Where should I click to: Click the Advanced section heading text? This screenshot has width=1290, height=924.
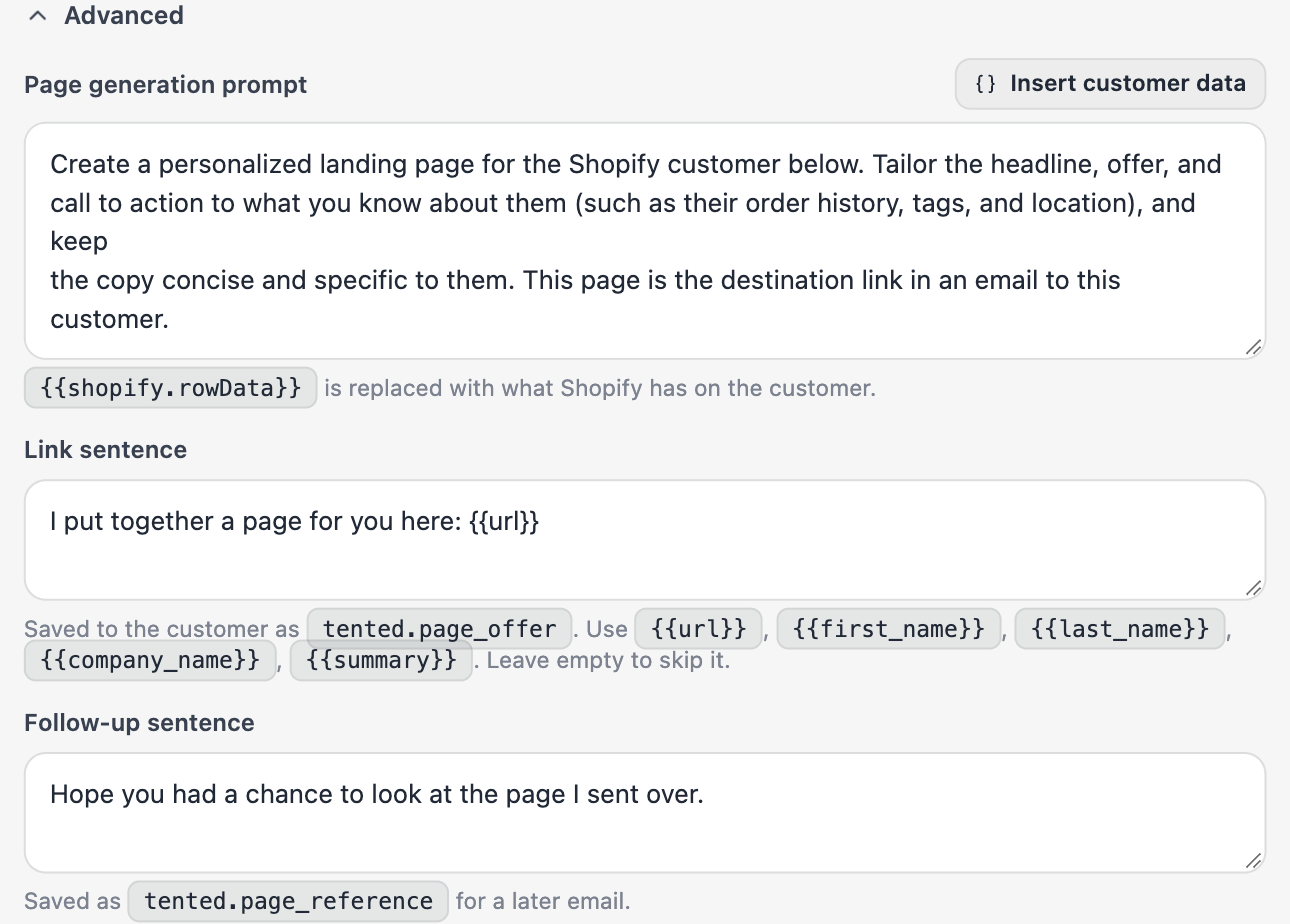click(124, 16)
